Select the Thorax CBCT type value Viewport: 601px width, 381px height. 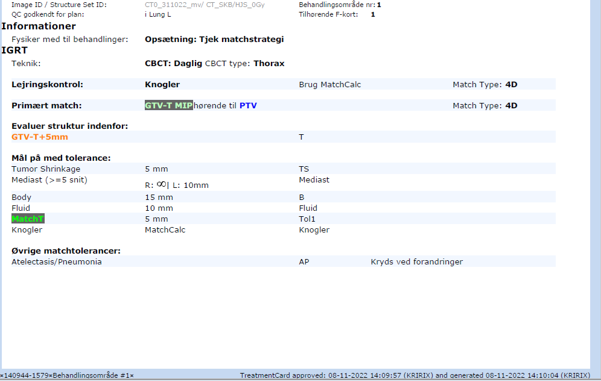click(x=269, y=63)
